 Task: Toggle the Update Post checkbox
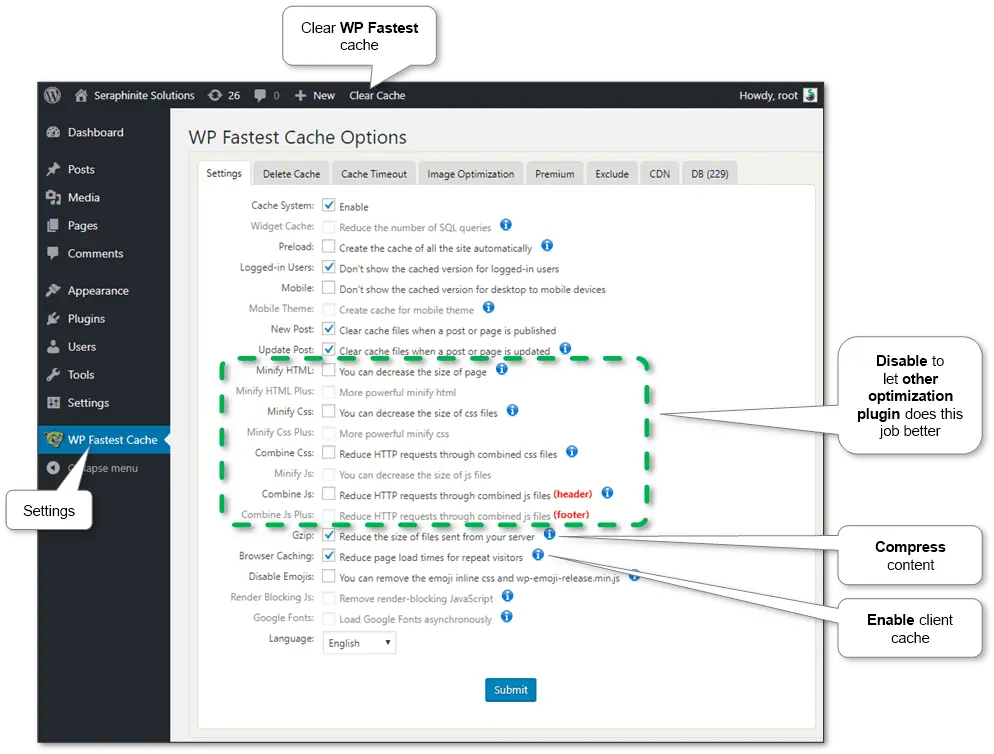click(328, 349)
